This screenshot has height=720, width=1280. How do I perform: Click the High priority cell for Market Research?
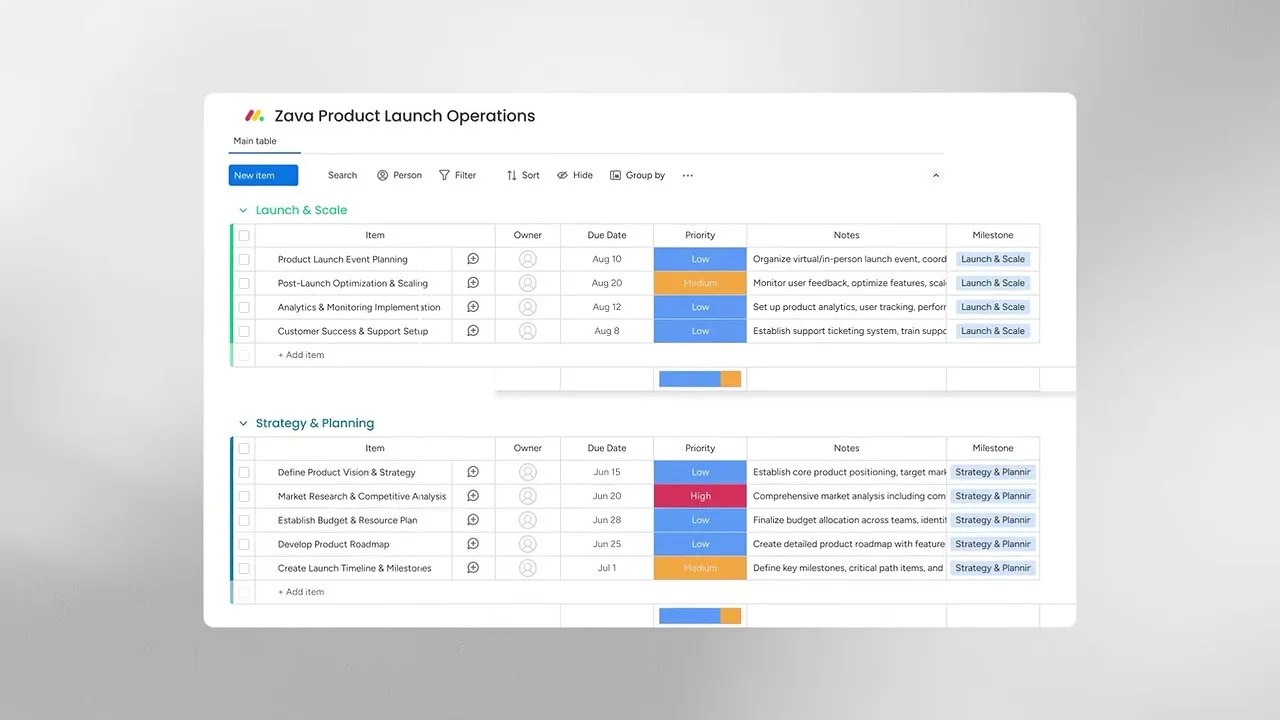pos(700,496)
